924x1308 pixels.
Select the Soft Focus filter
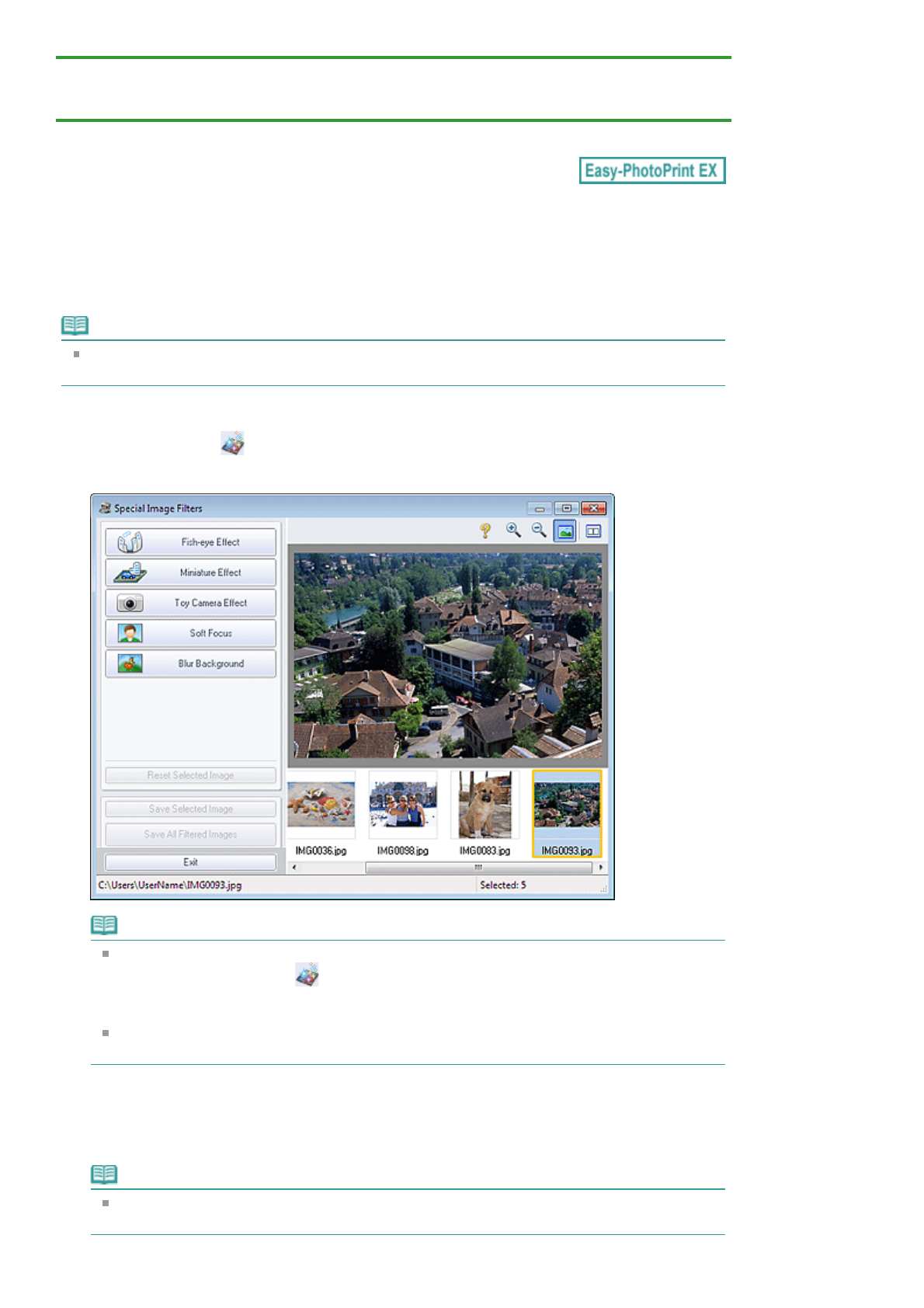tap(190, 633)
